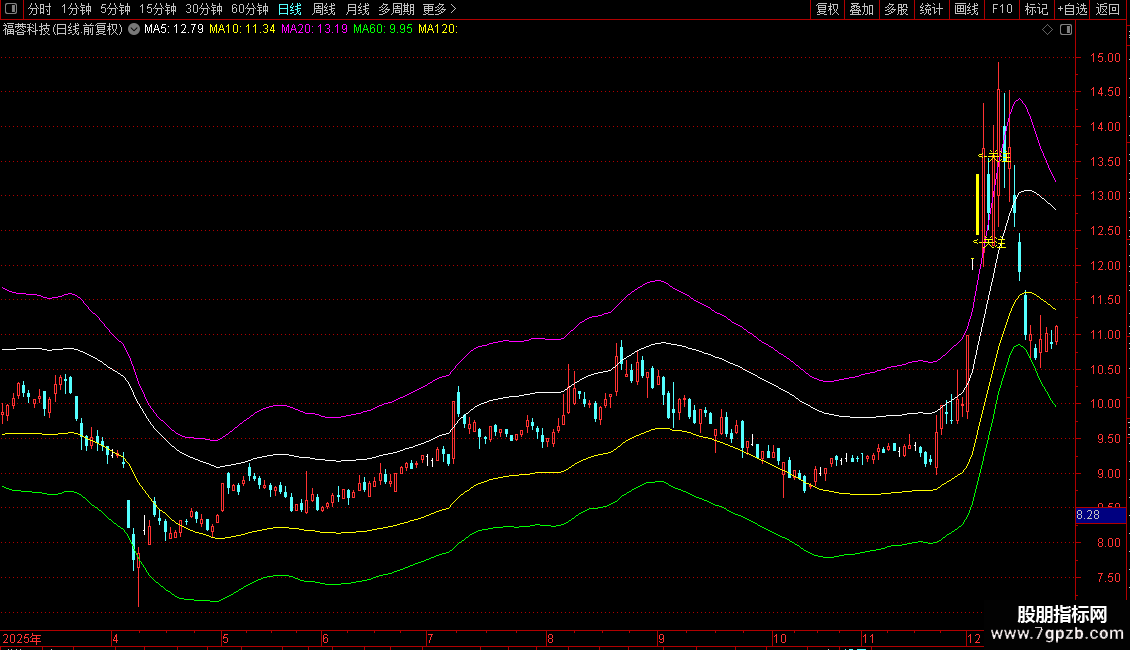Select the 60分钟 period
This screenshot has height=650, width=1130.
coord(249,9)
